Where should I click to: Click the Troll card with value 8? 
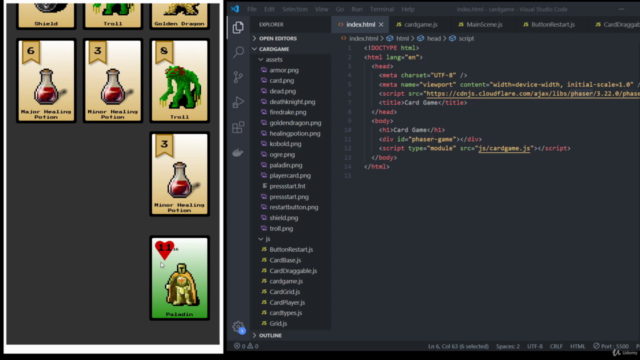point(180,81)
